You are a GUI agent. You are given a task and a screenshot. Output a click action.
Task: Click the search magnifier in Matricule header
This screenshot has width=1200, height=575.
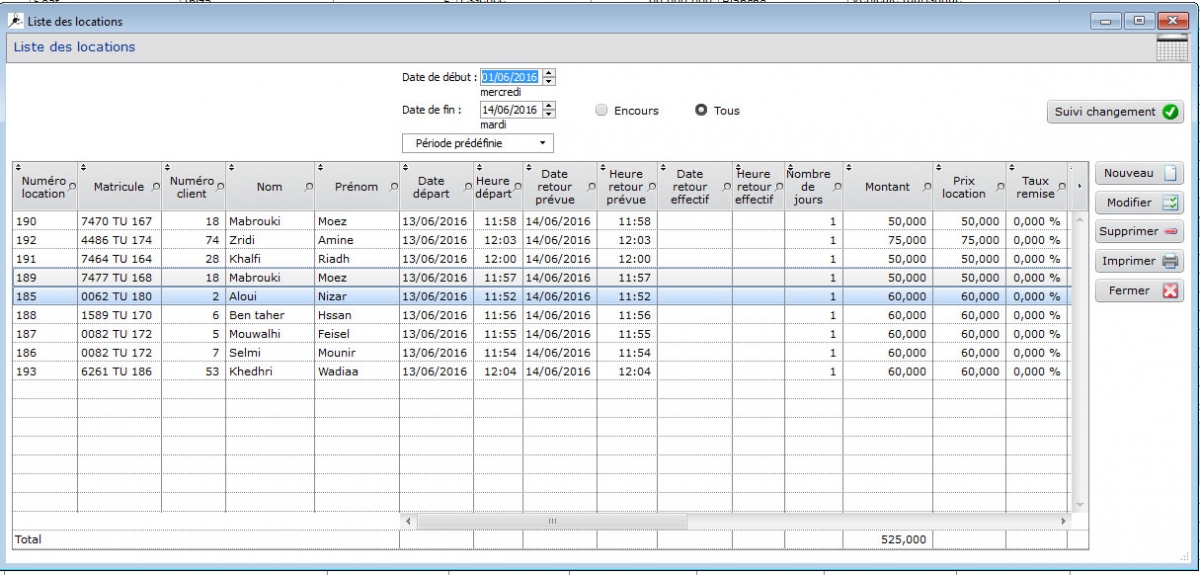(x=156, y=187)
